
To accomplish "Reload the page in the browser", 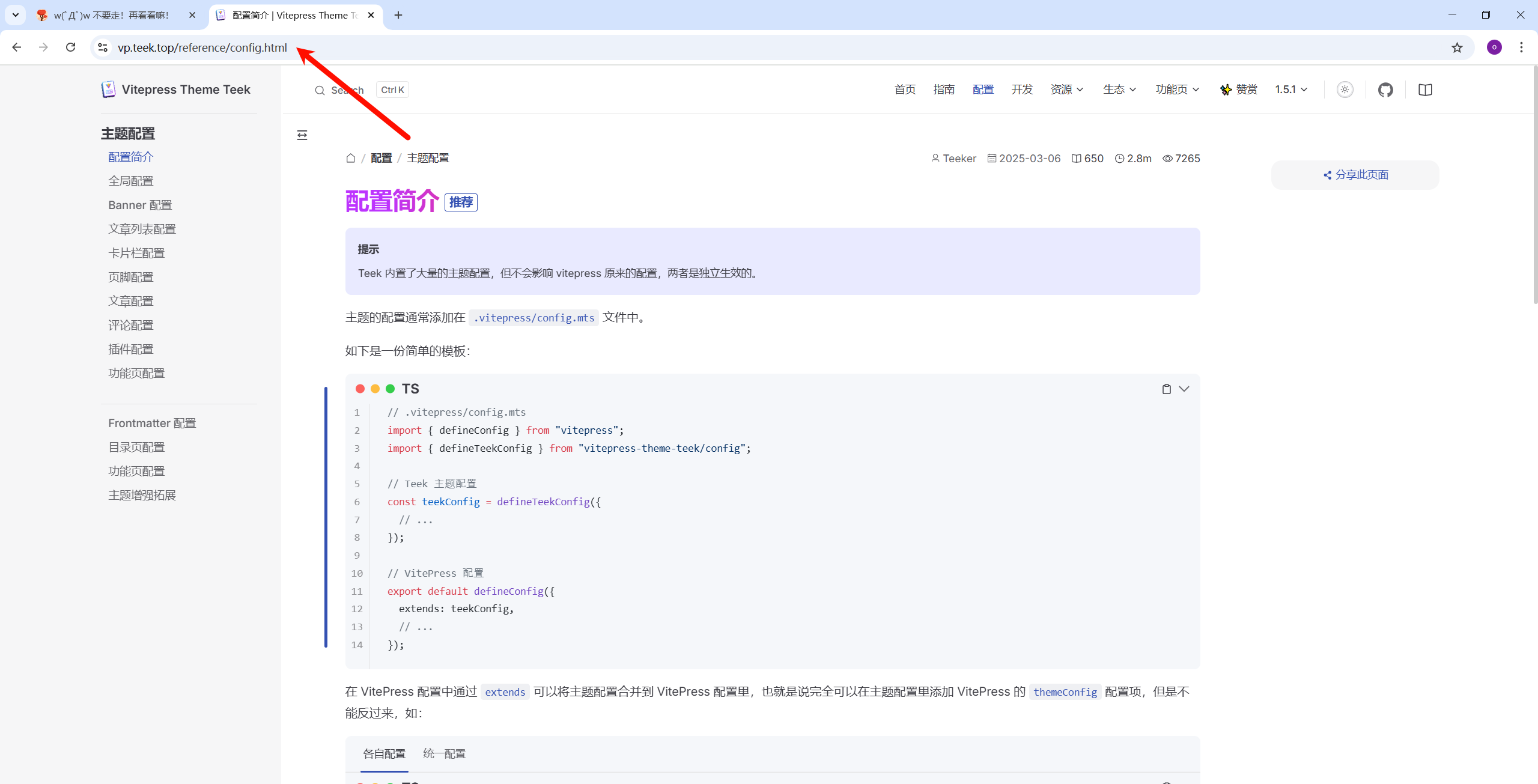I will (x=71, y=47).
